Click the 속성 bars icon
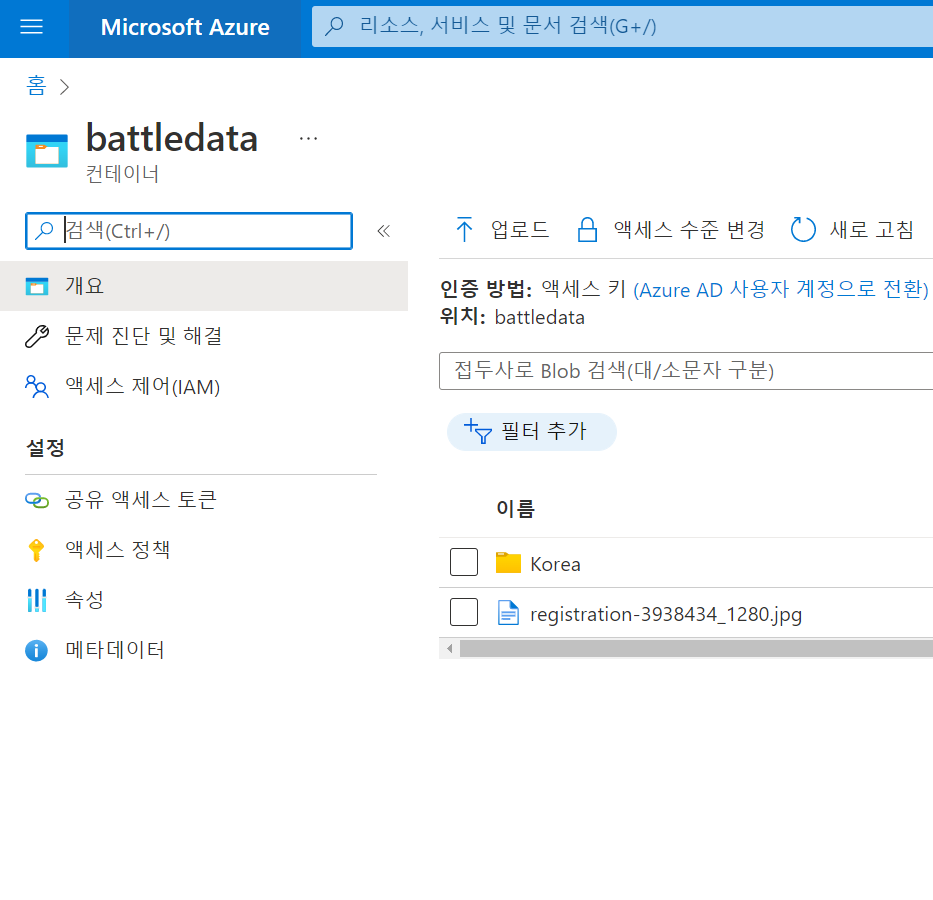Image resolution: width=933 pixels, height=900 pixels. (37, 600)
